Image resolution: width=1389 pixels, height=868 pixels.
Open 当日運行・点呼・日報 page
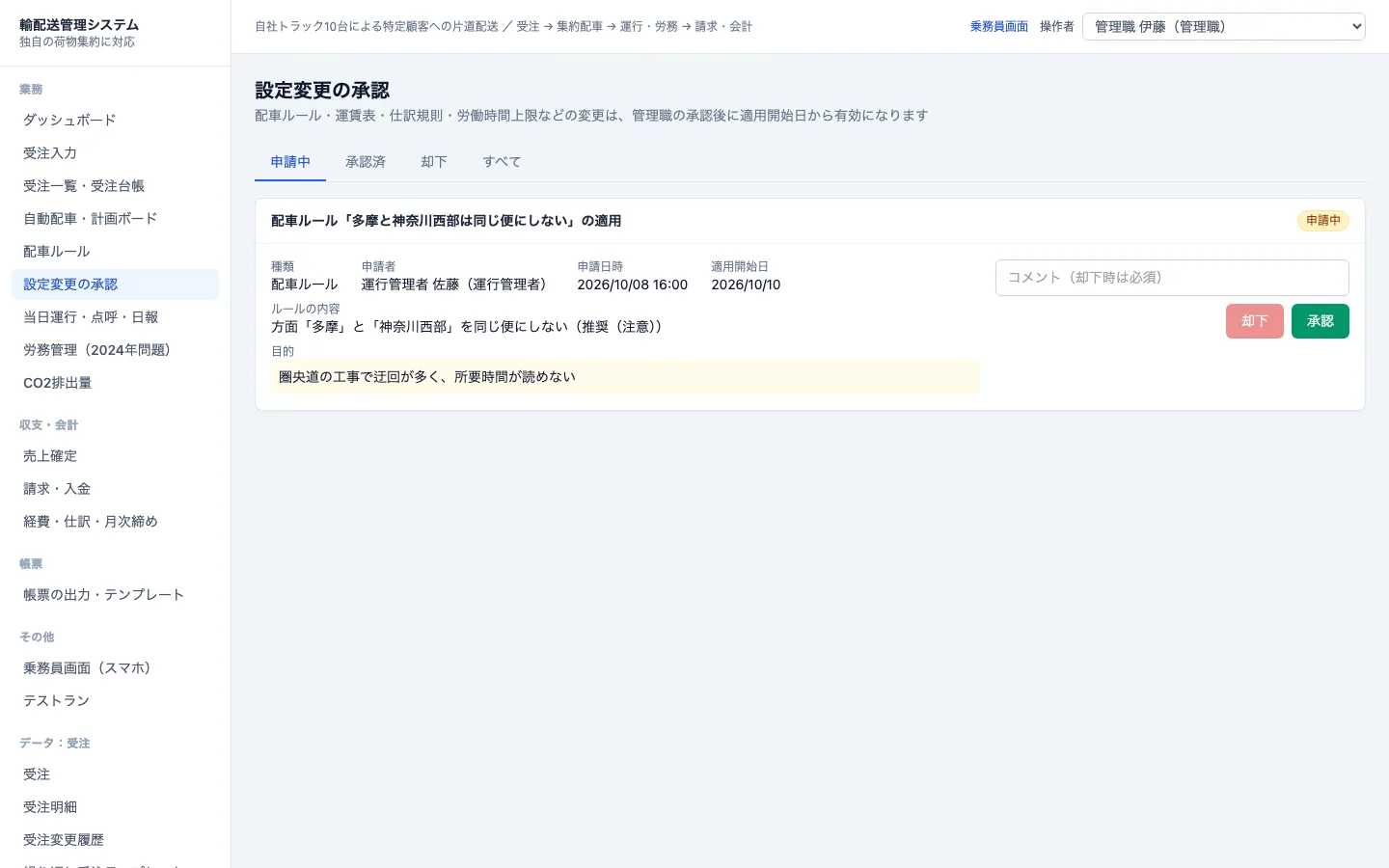[x=116, y=317]
